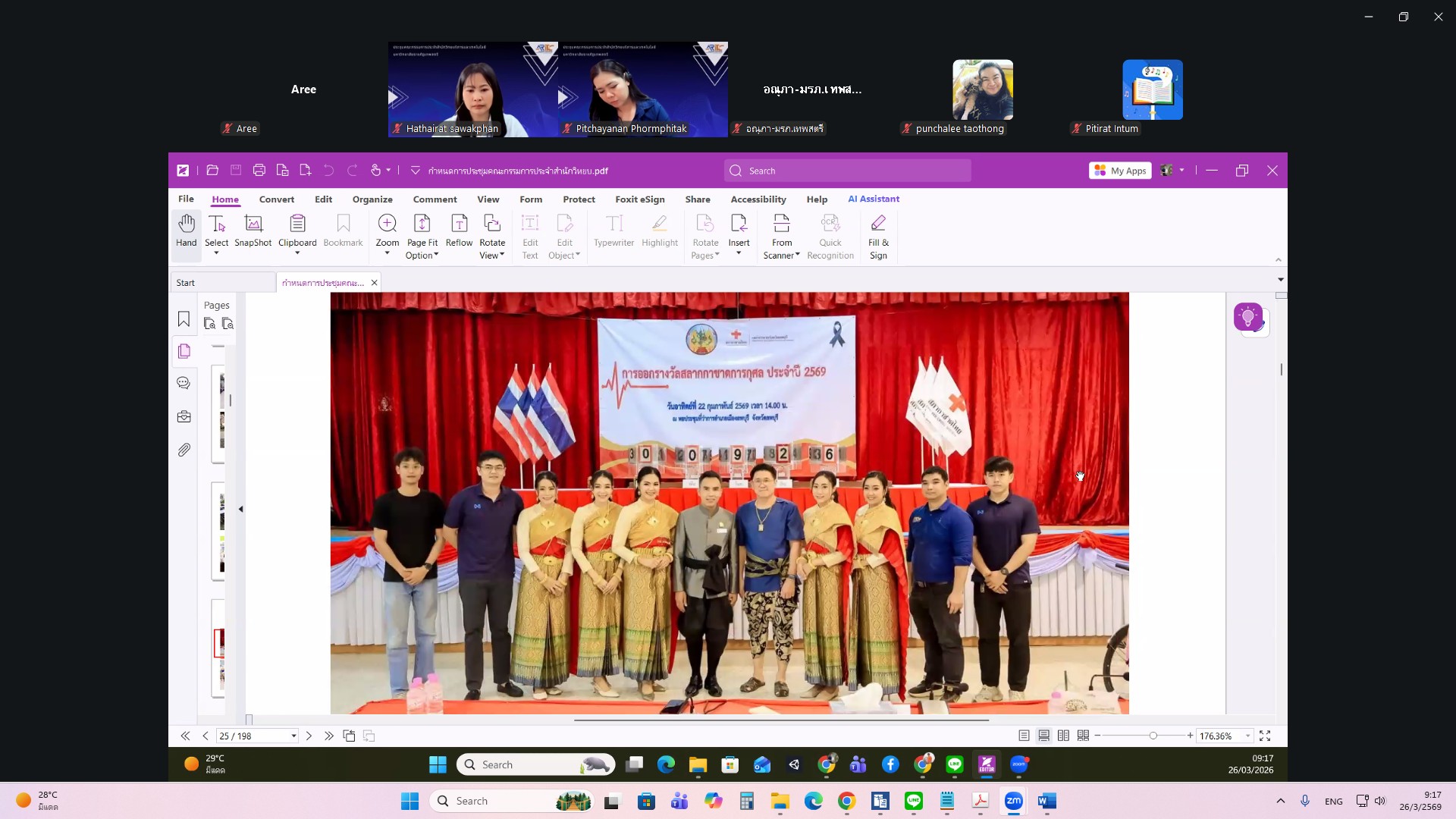
Task: Click the My Apps button
Action: coord(1120,171)
